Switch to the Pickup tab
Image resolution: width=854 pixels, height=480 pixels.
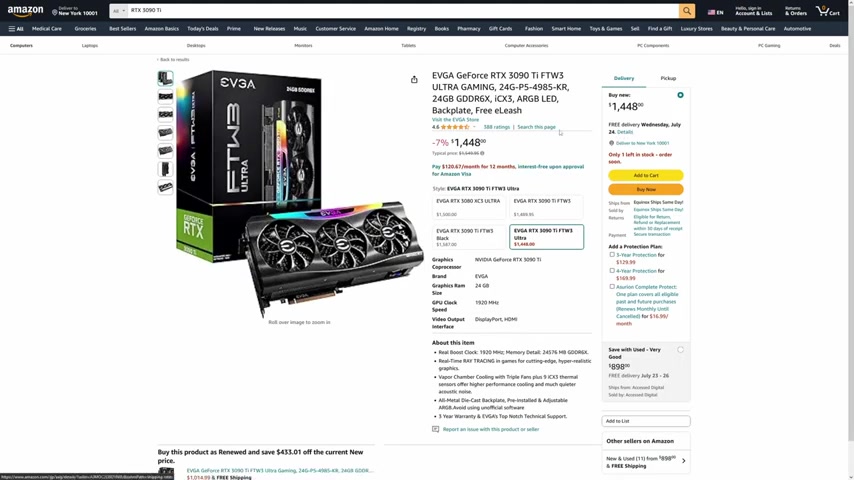pos(668,78)
